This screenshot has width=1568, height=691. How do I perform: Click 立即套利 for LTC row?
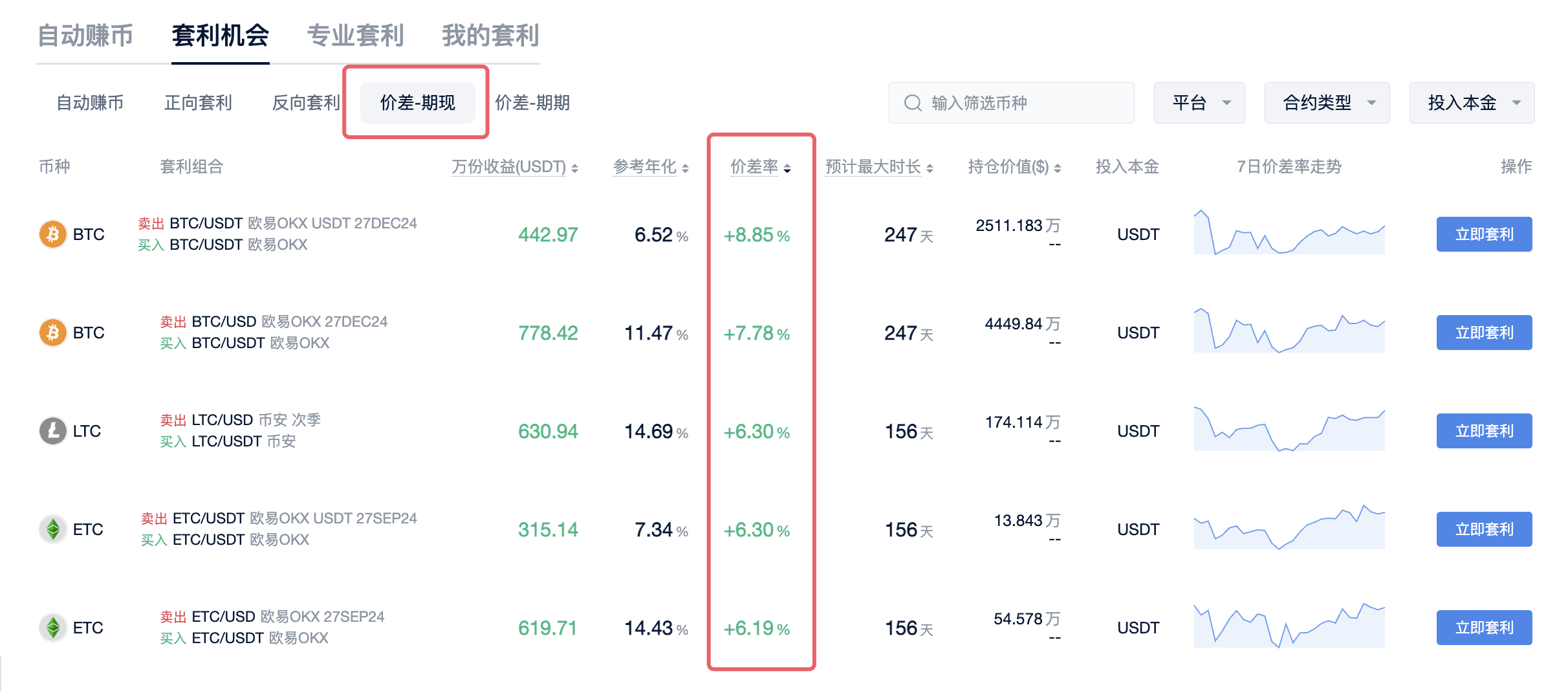1485,431
